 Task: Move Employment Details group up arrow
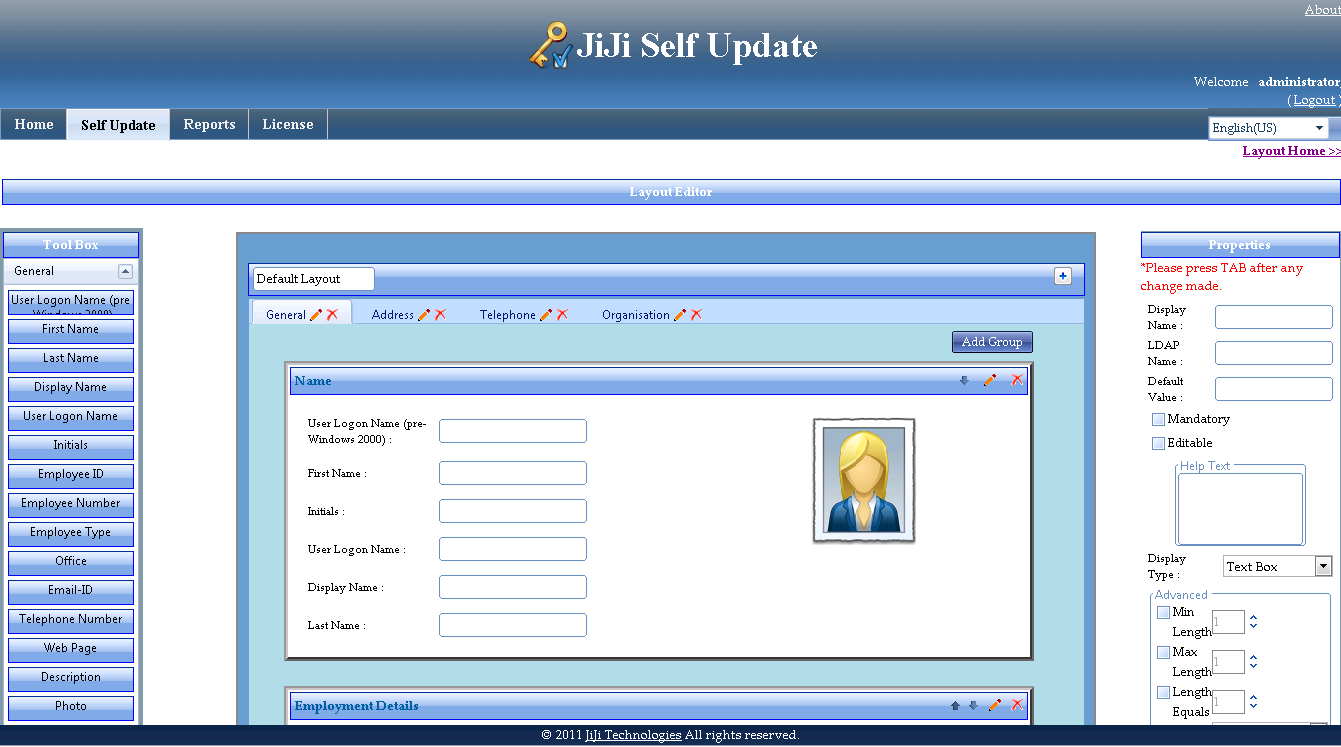(x=955, y=705)
